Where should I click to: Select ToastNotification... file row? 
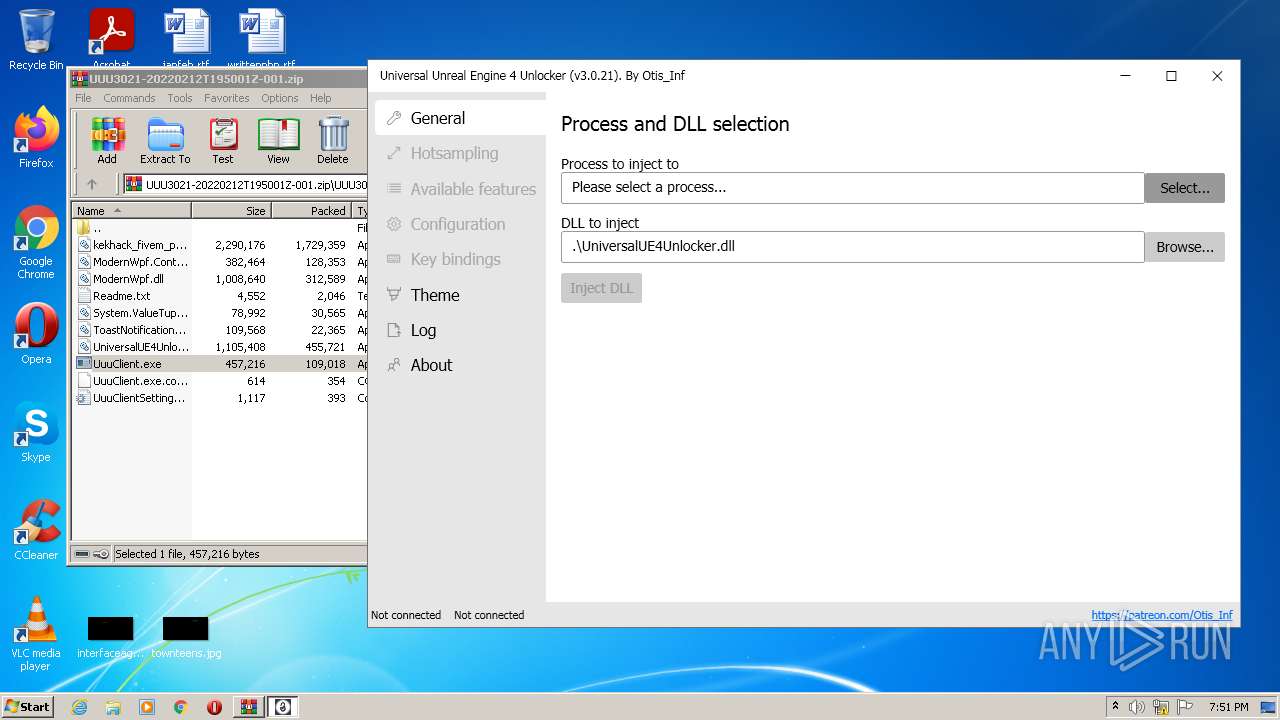[220, 330]
